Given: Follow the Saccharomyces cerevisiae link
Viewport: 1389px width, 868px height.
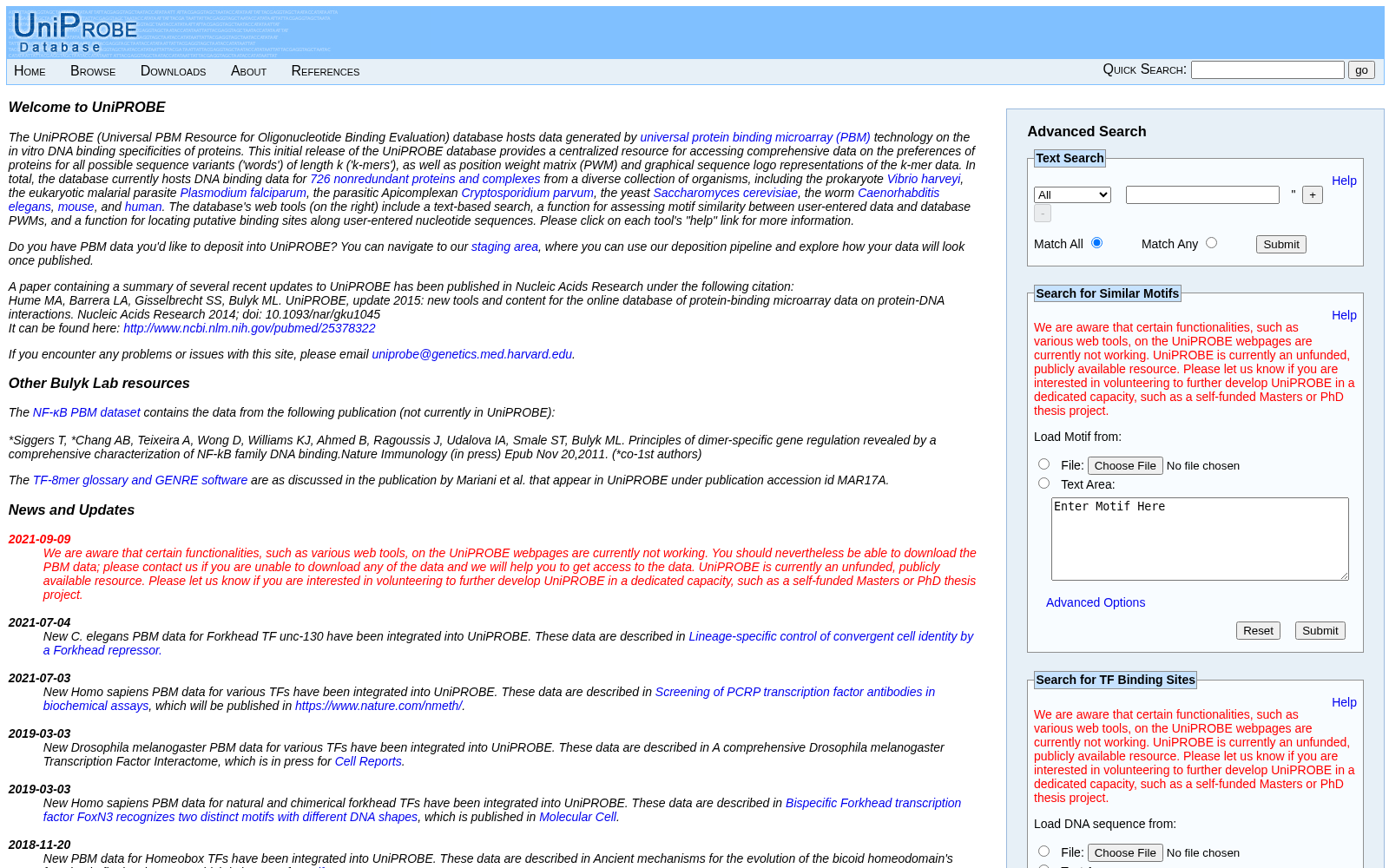Looking at the screenshot, I should coord(725,193).
